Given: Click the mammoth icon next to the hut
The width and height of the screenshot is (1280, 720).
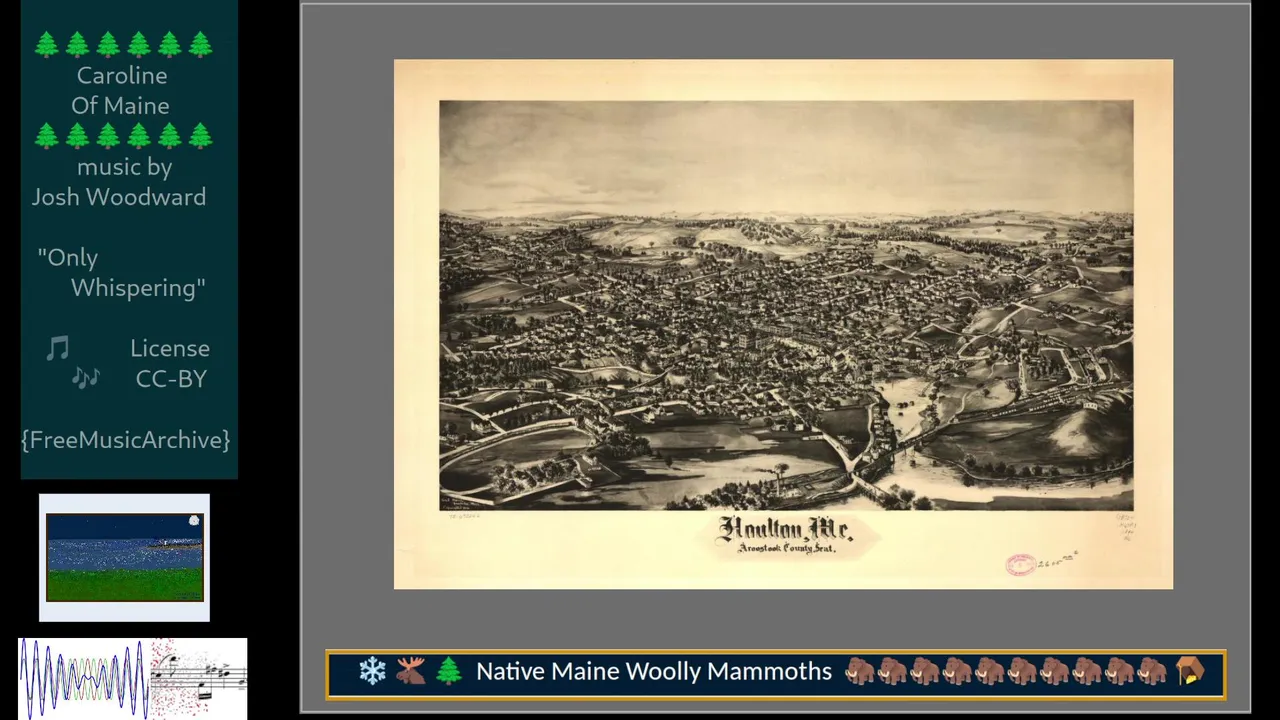Looking at the screenshot, I should click(1151, 671).
